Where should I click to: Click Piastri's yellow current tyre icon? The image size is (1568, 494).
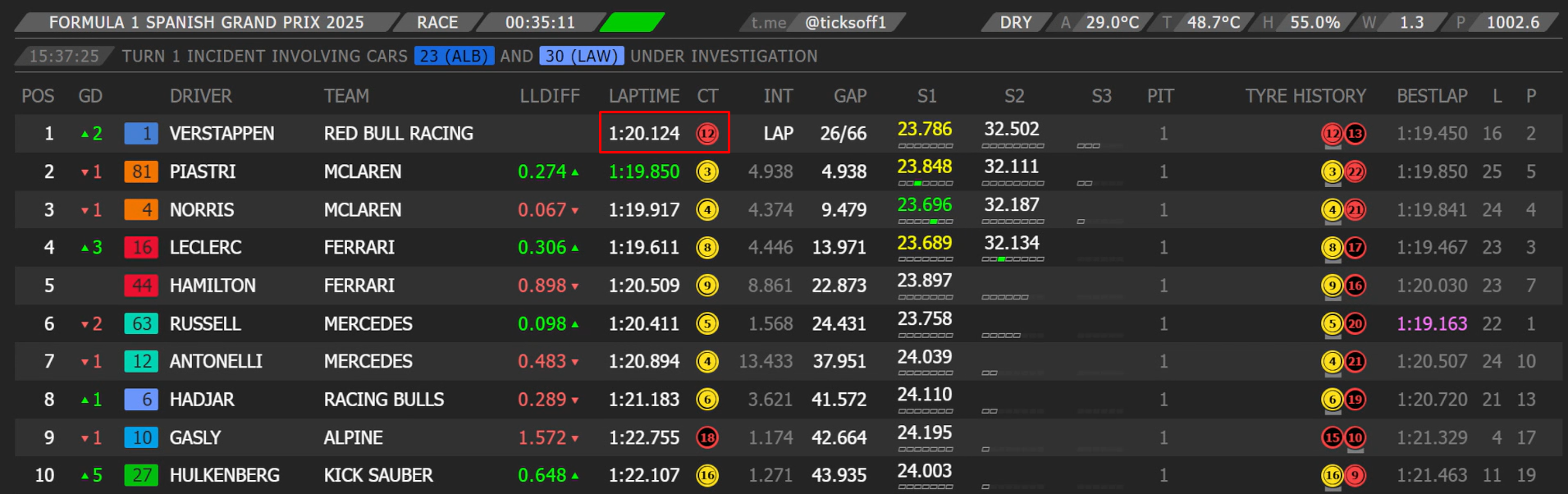(706, 172)
